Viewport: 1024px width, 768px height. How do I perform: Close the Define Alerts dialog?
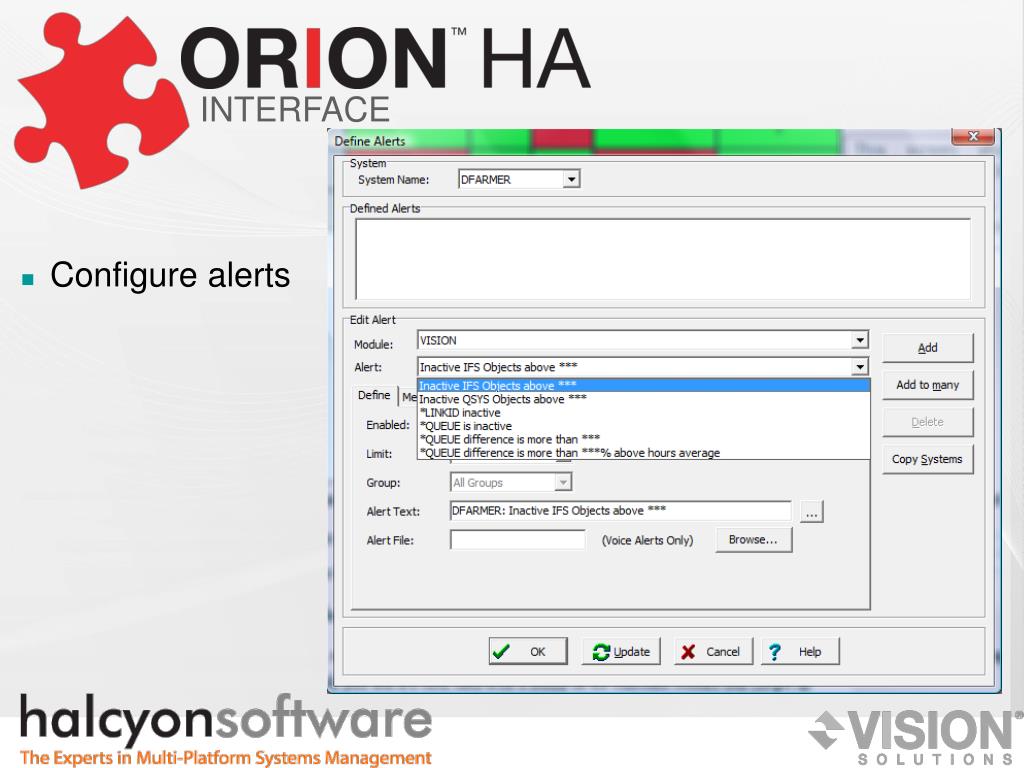(x=973, y=136)
